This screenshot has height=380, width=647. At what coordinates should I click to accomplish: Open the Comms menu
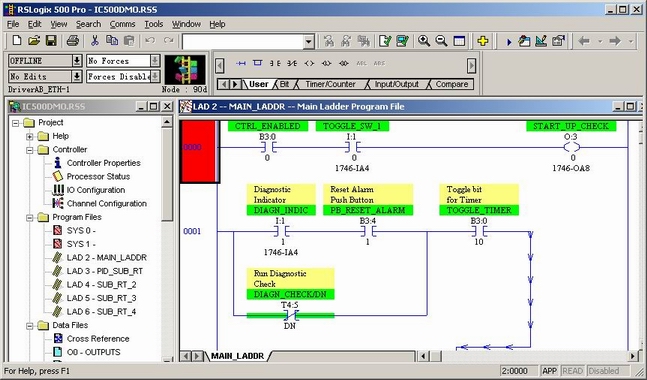coord(122,24)
